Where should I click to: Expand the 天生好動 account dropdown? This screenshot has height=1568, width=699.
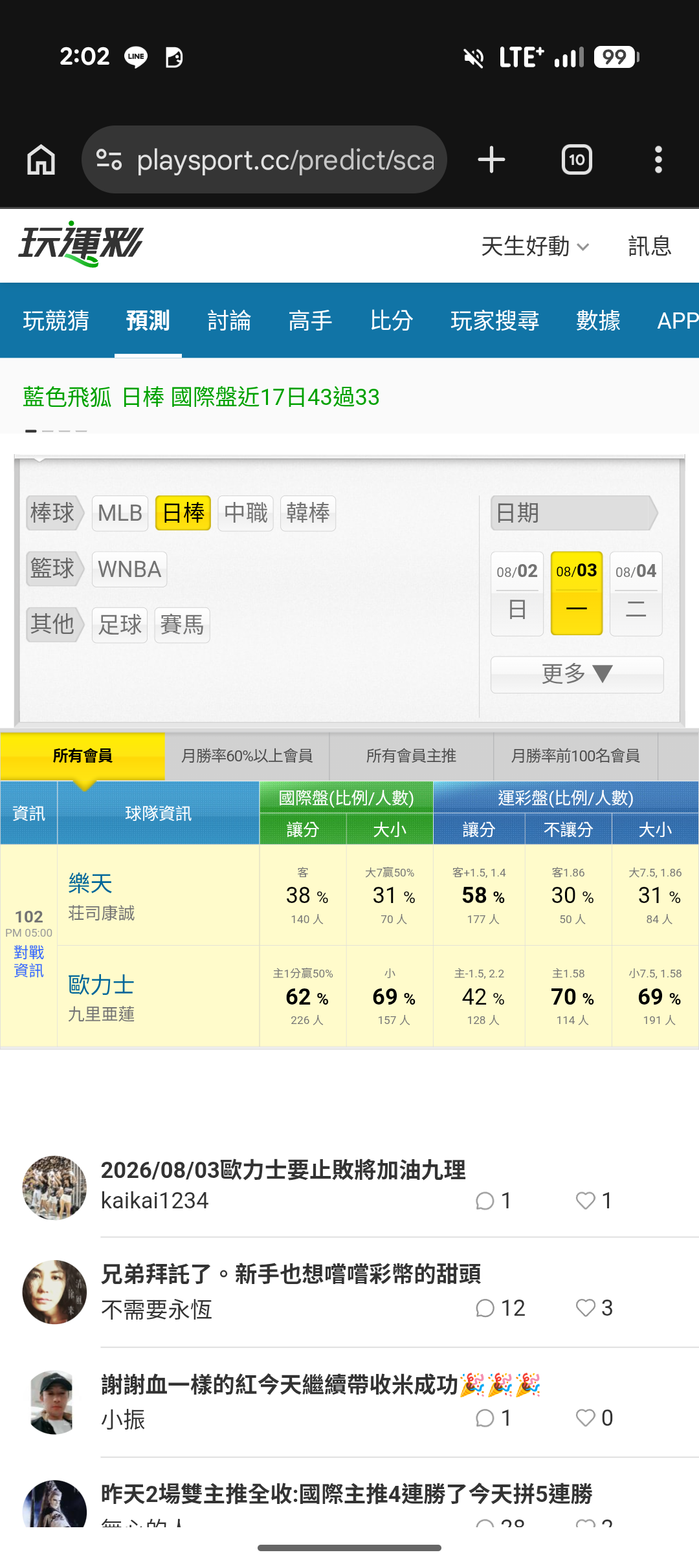click(535, 246)
